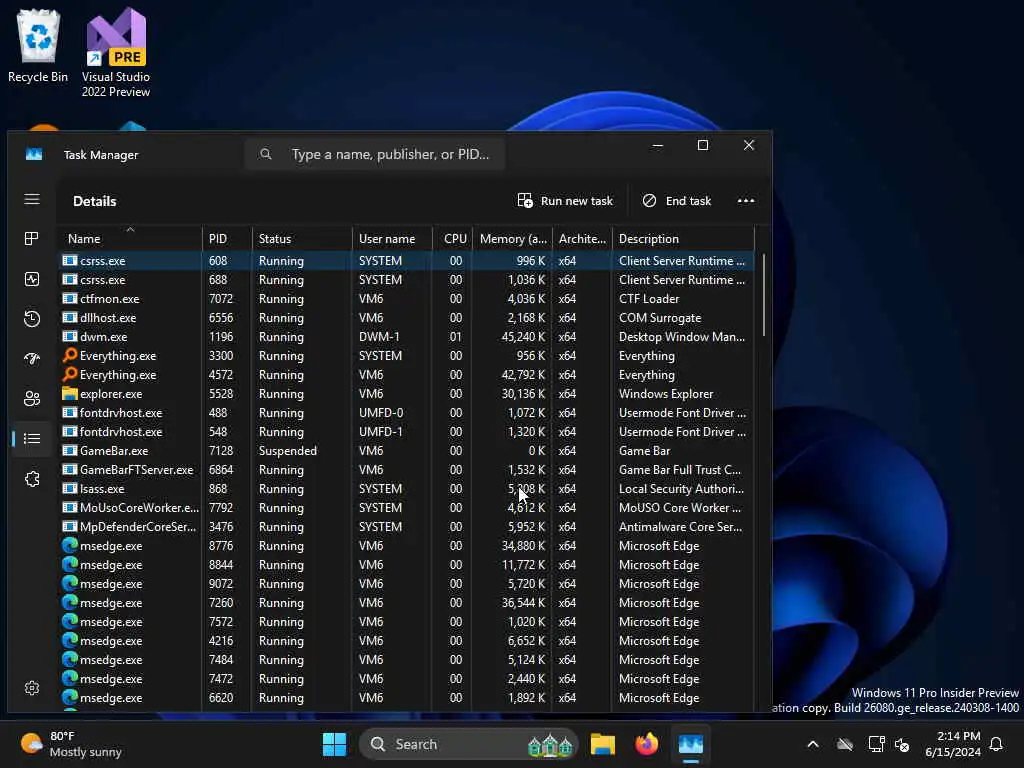Screen dimensions: 1024x768
Task: Open the three-dots more options menu
Action: pyautogui.click(x=746, y=200)
